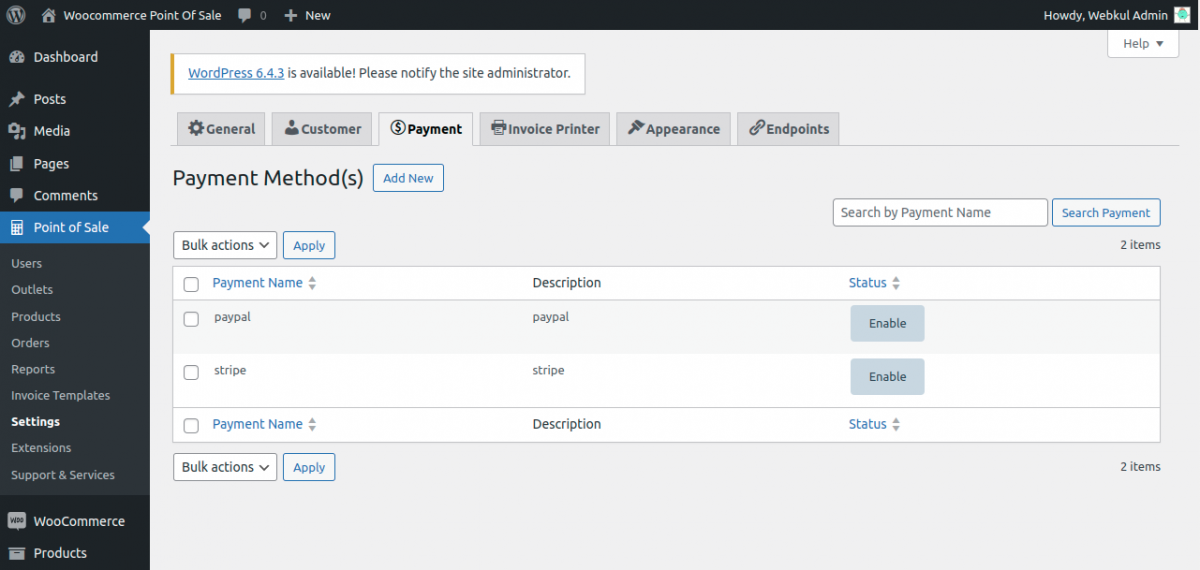Expand the Help dropdown panel
Viewport: 1200px width, 570px height.
1143,44
